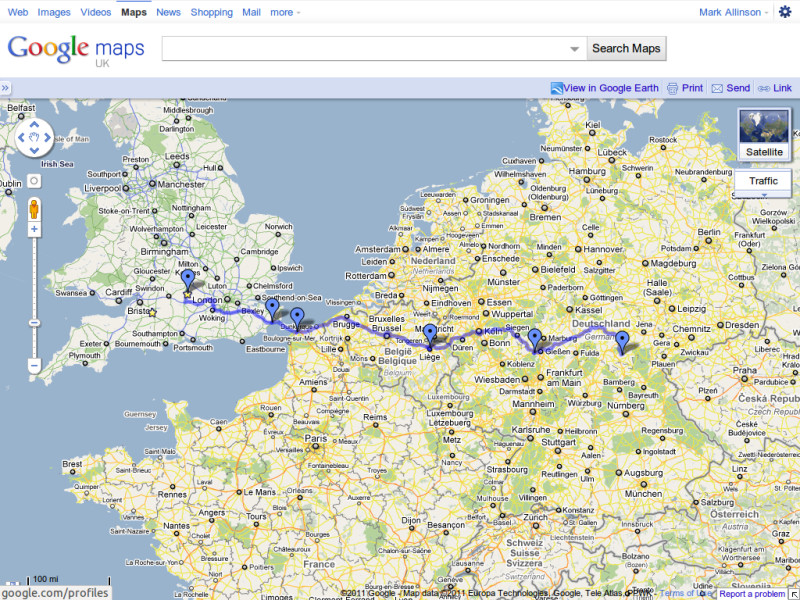This screenshot has height=600, width=800.
Task: Open the Mark Allinson account dropdown
Action: click(733, 12)
